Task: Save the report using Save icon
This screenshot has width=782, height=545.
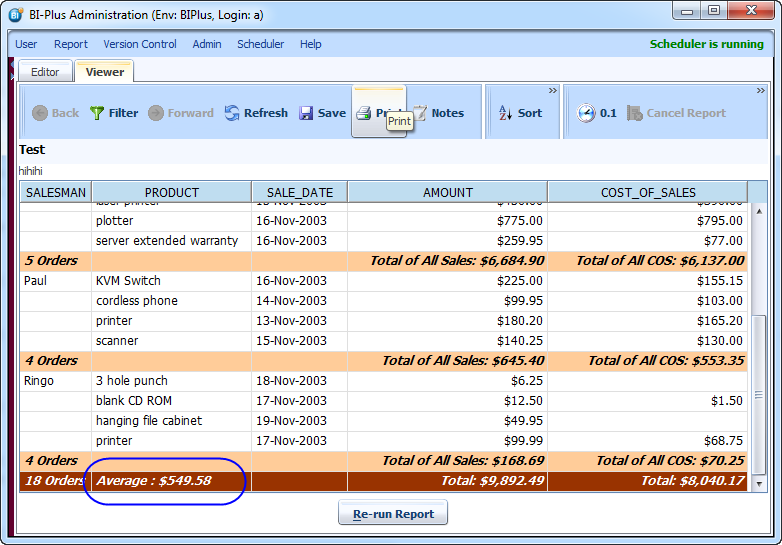Action: (307, 113)
